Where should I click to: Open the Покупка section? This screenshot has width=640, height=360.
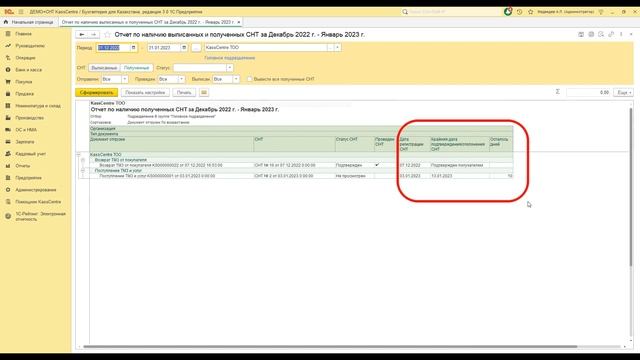coord(23,82)
